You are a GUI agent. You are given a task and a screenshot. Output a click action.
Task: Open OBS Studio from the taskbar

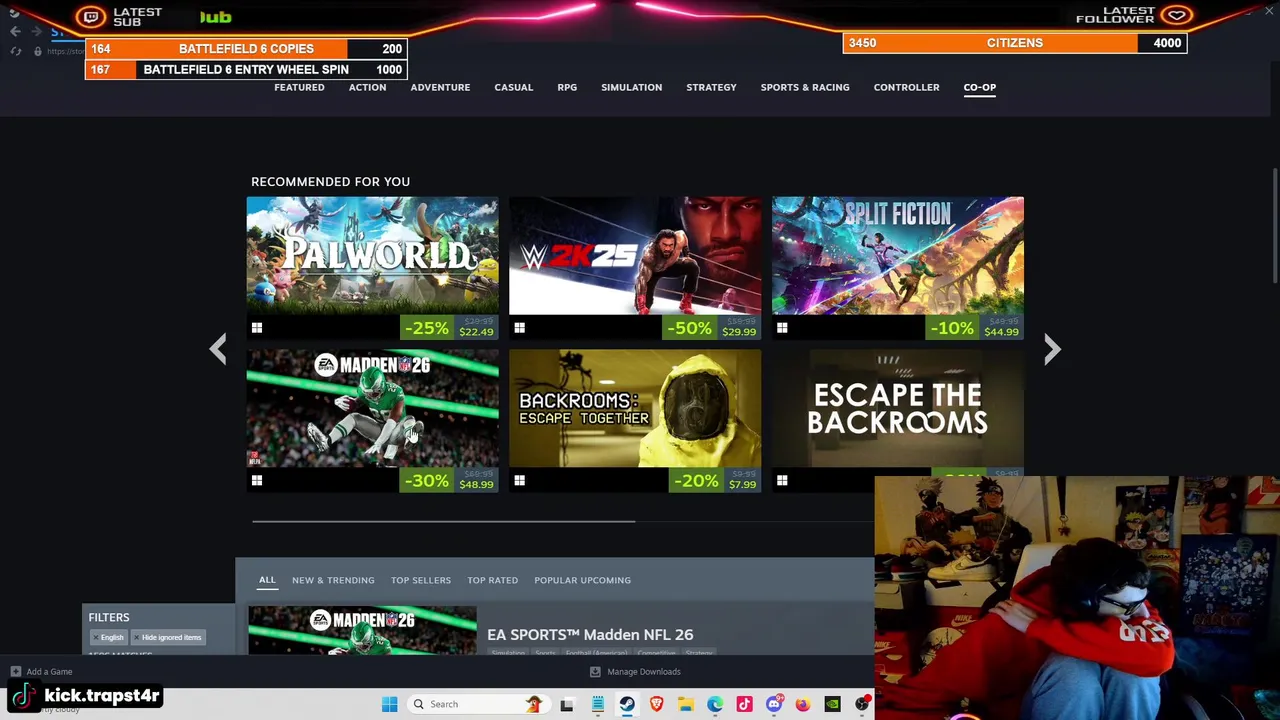click(x=862, y=704)
